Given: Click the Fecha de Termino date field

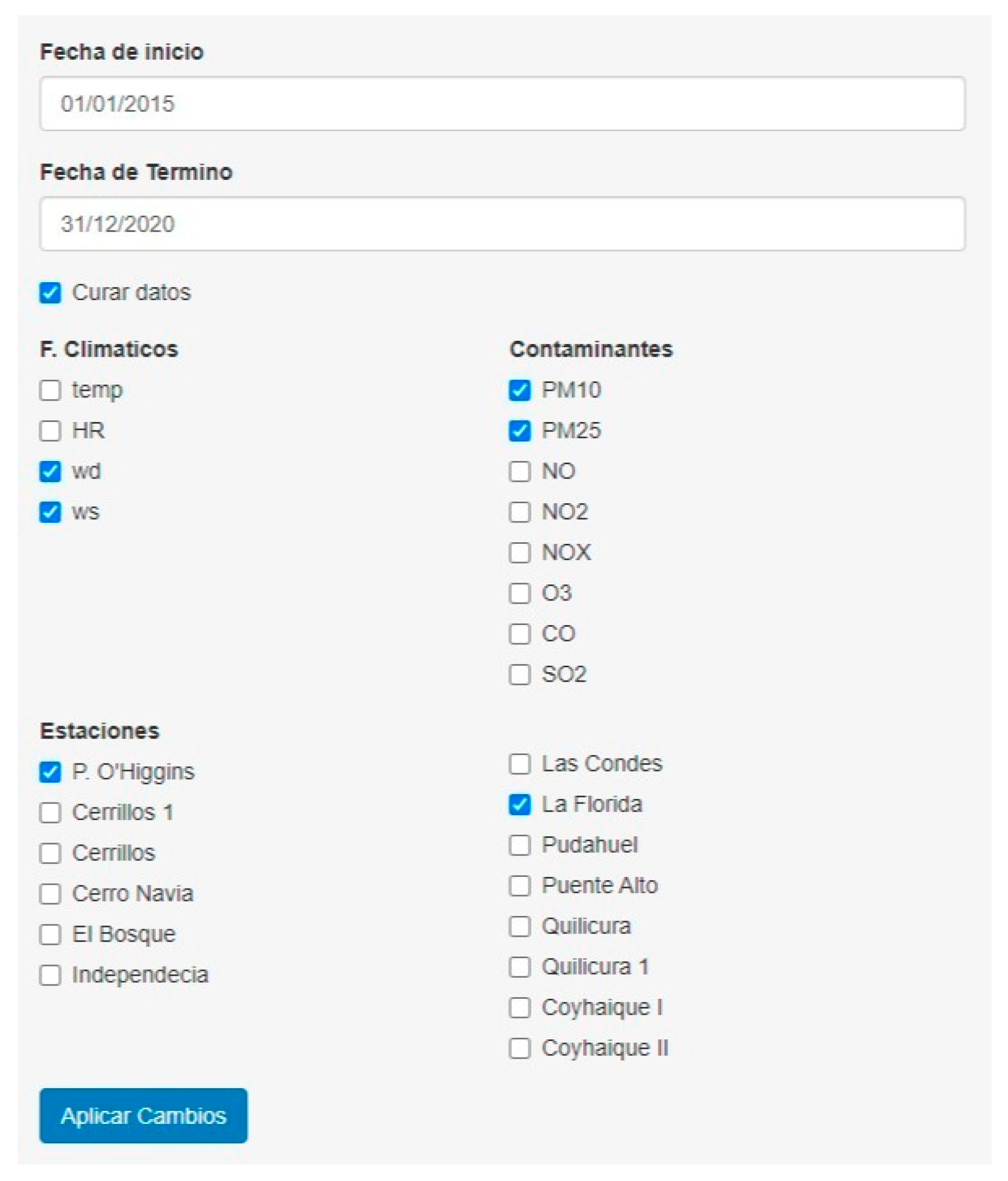Looking at the screenshot, I should point(502,224).
